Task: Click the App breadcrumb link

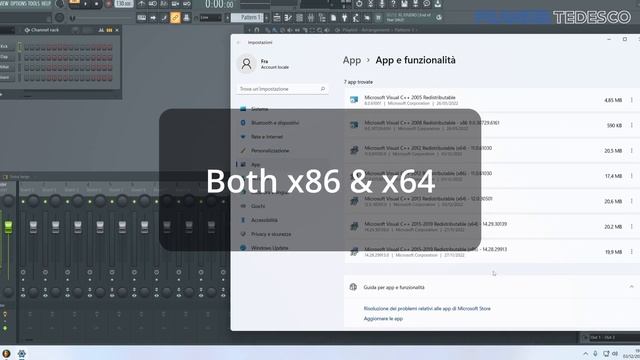Action: click(352, 60)
